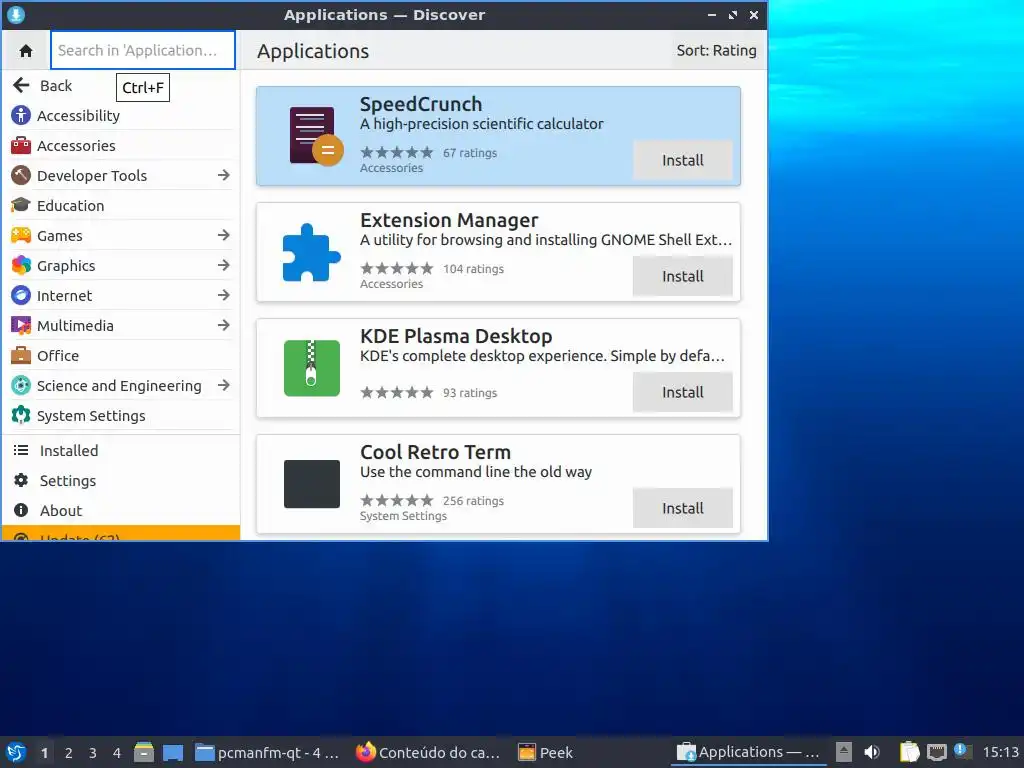Expand the Games subcategories arrow
The image size is (1024, 768).
click(x=223, y=235)
